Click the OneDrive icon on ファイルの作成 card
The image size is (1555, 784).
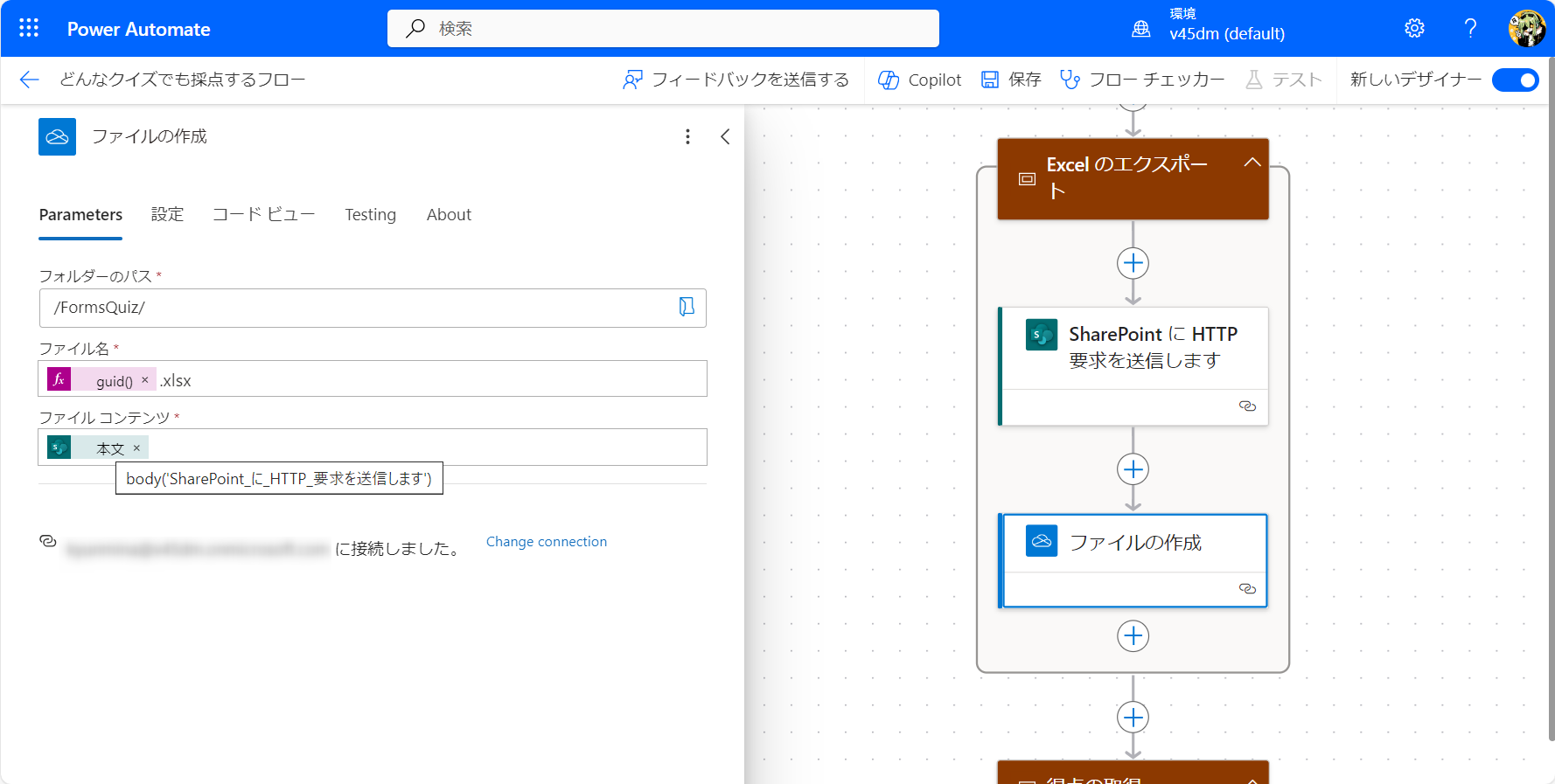click(x=1041, y=541)
